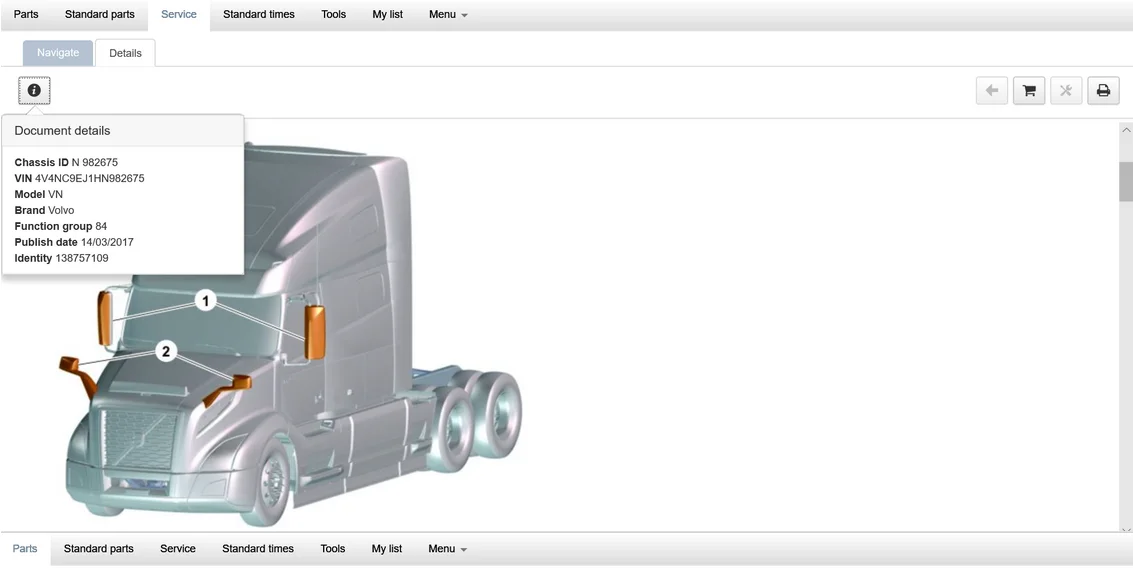Screen dimensions: 1133x568
Task: Select the Details tab
Action: [125, 53]
